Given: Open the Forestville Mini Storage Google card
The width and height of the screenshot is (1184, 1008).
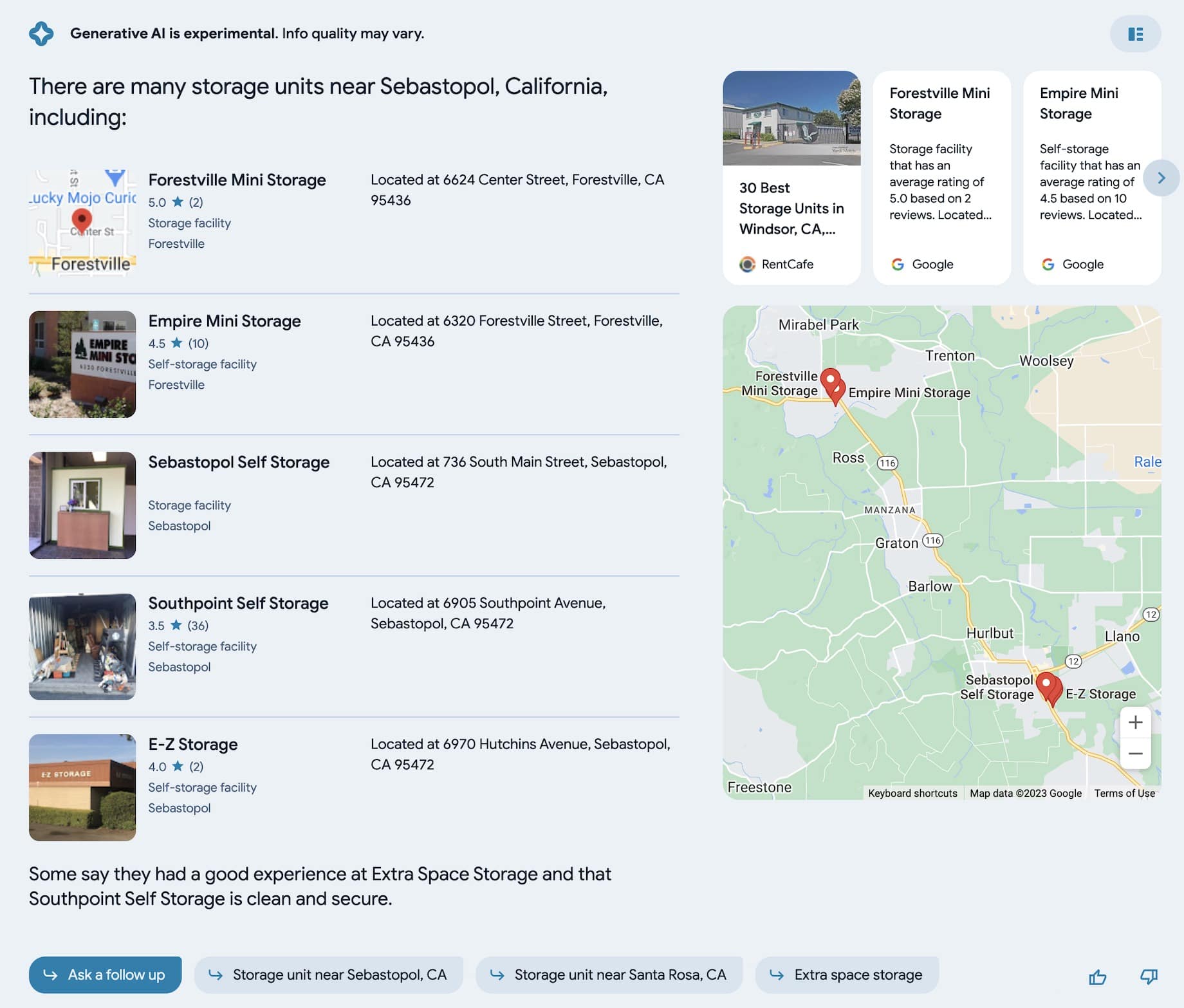Looking at the screenshot, I should coord(941,178).
